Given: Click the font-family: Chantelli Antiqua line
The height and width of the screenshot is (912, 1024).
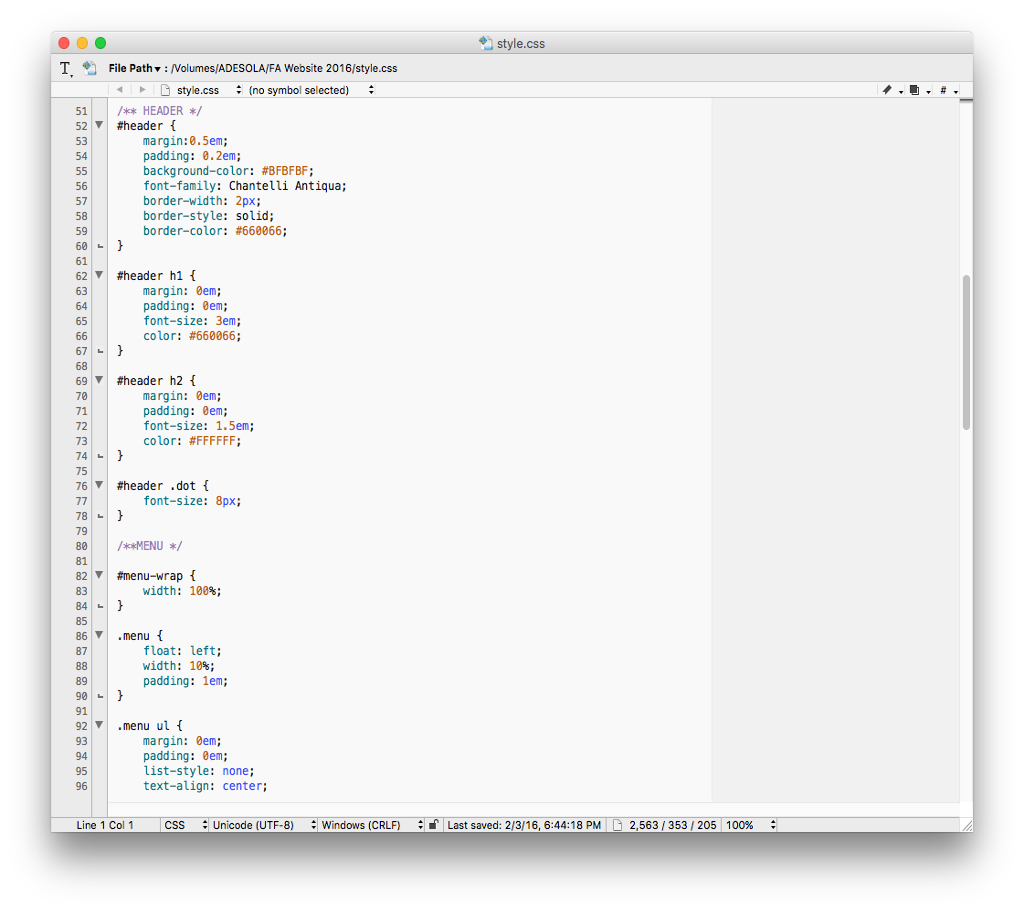Looking at the screenshot, I should pos(245,186).
